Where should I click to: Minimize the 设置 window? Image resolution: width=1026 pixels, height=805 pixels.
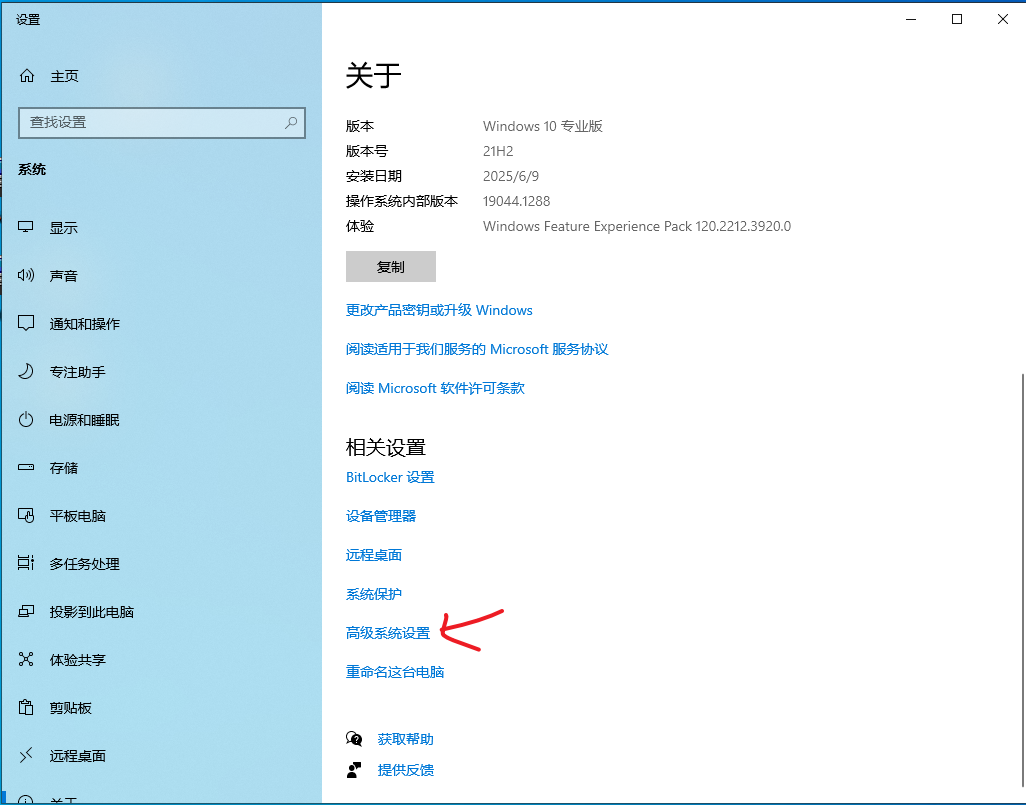click(911, 20)
